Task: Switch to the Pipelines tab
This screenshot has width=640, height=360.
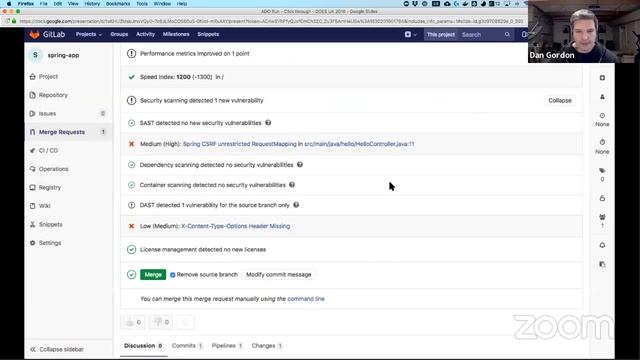Action: coord(227,346)
